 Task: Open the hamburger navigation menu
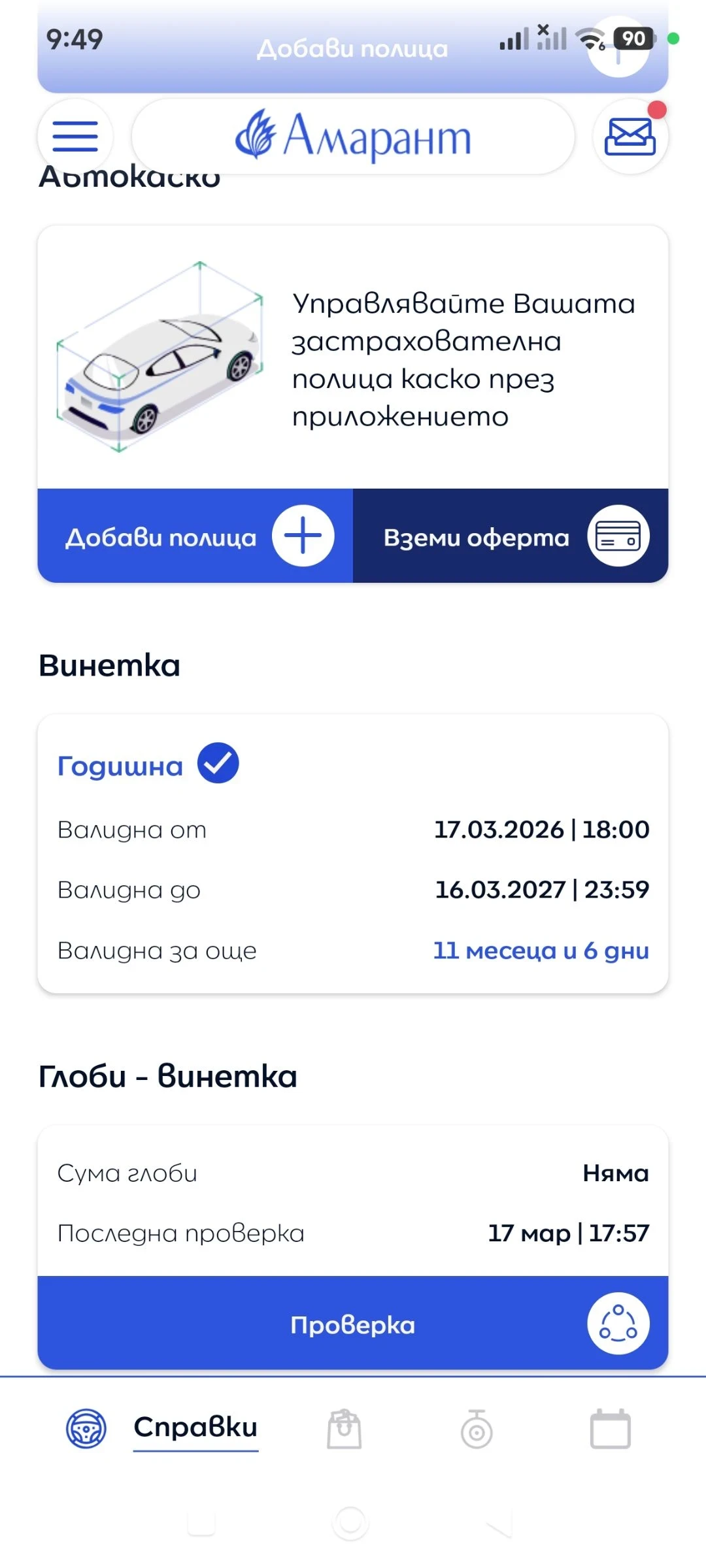coord(75,137)
